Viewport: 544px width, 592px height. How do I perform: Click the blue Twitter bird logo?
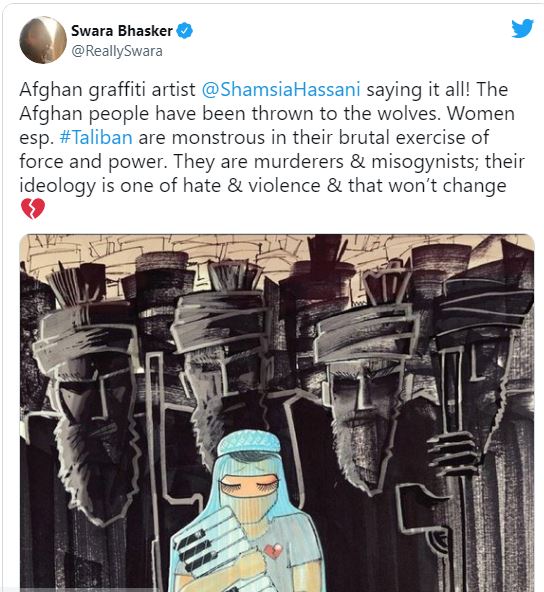tap(522, 29)
